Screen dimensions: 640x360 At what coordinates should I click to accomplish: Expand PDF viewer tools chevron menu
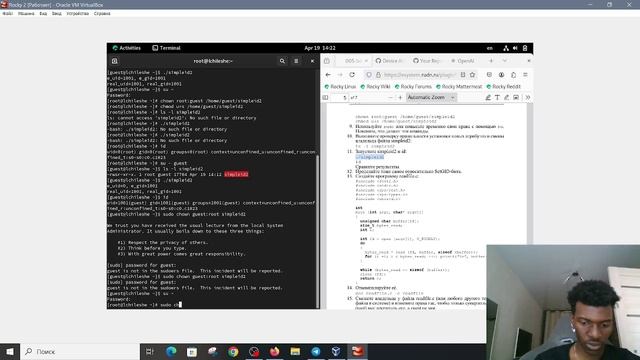(527, 98)
